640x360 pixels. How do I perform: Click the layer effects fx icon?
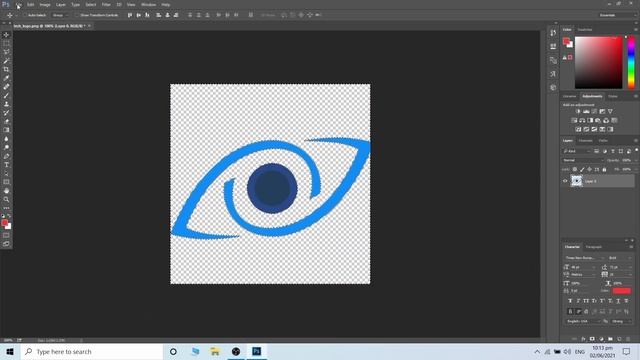point(583,339)
